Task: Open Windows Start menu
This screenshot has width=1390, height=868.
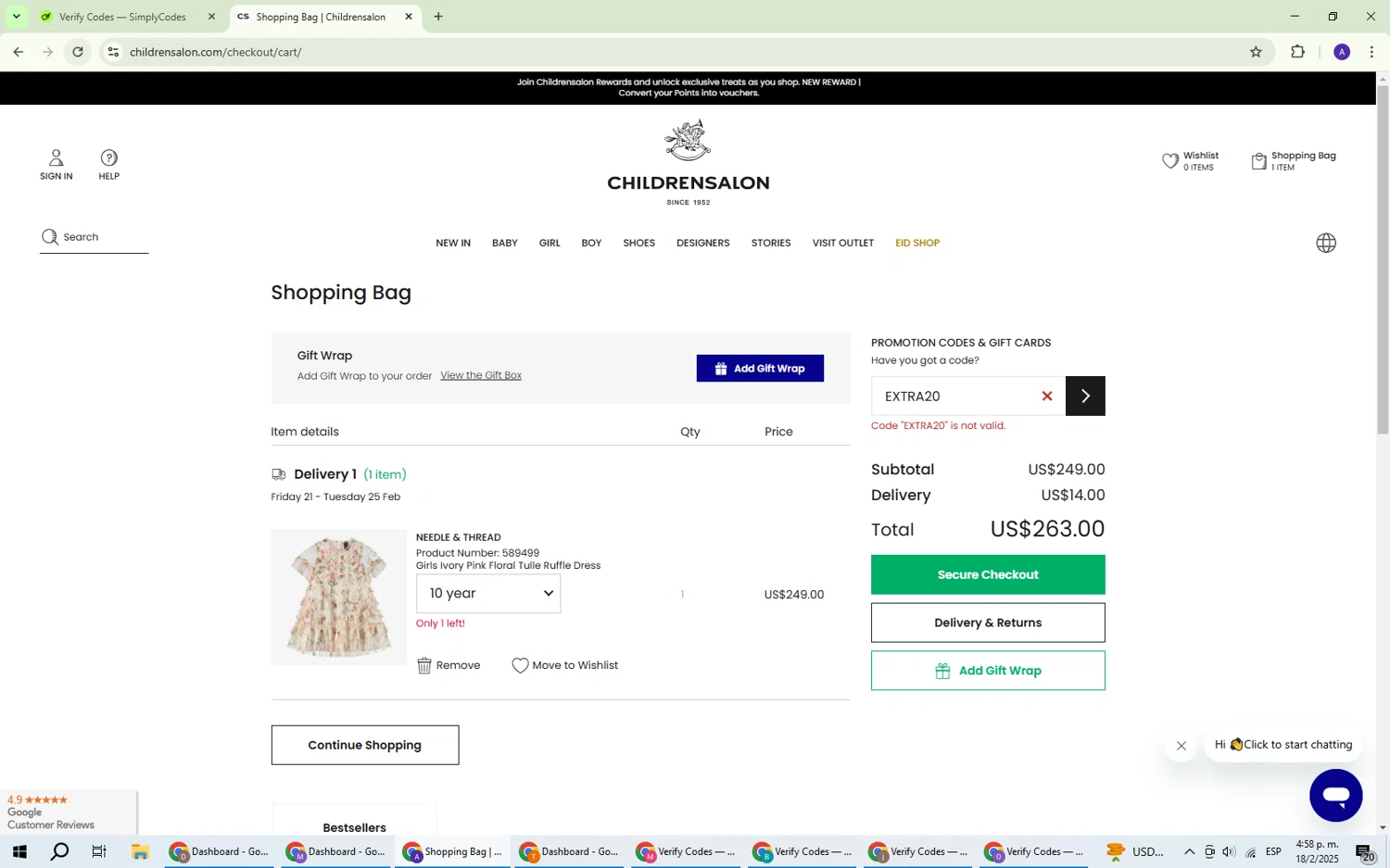Action: point(19,851)
